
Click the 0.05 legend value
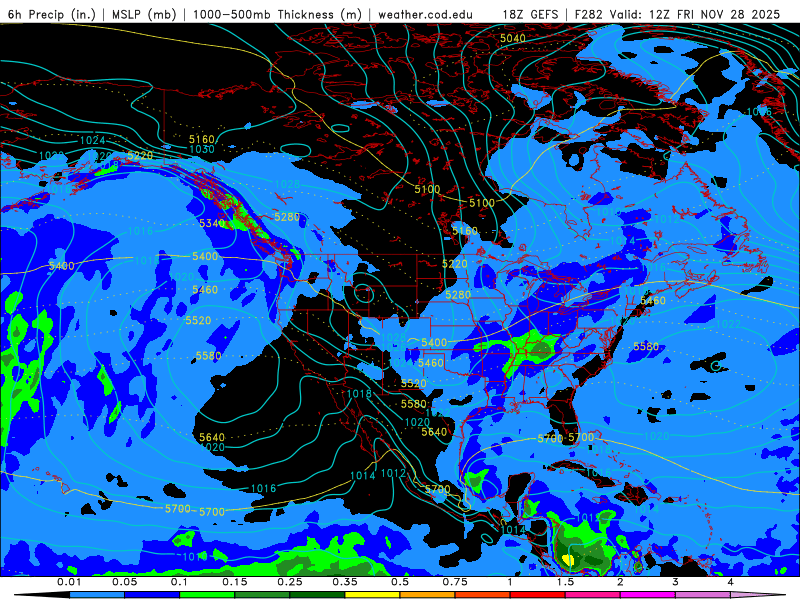point(124,582)
